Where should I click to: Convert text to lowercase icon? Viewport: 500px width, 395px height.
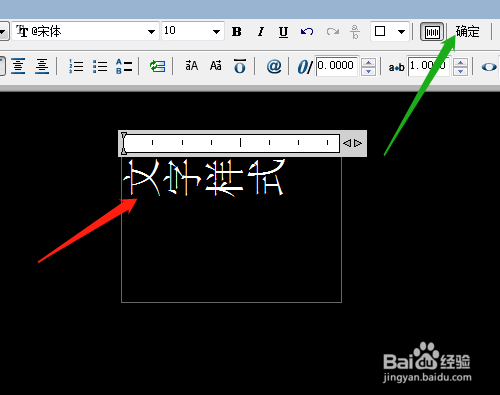pos(216,66)
